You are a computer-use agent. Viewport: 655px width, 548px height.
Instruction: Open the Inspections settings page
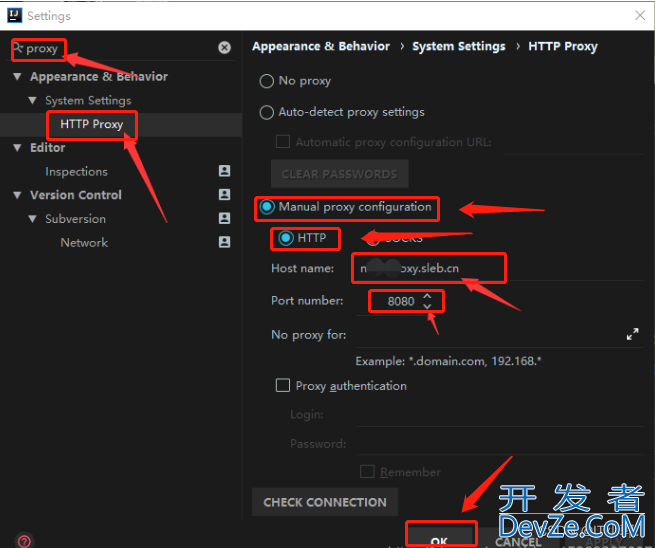coord(76,172)
